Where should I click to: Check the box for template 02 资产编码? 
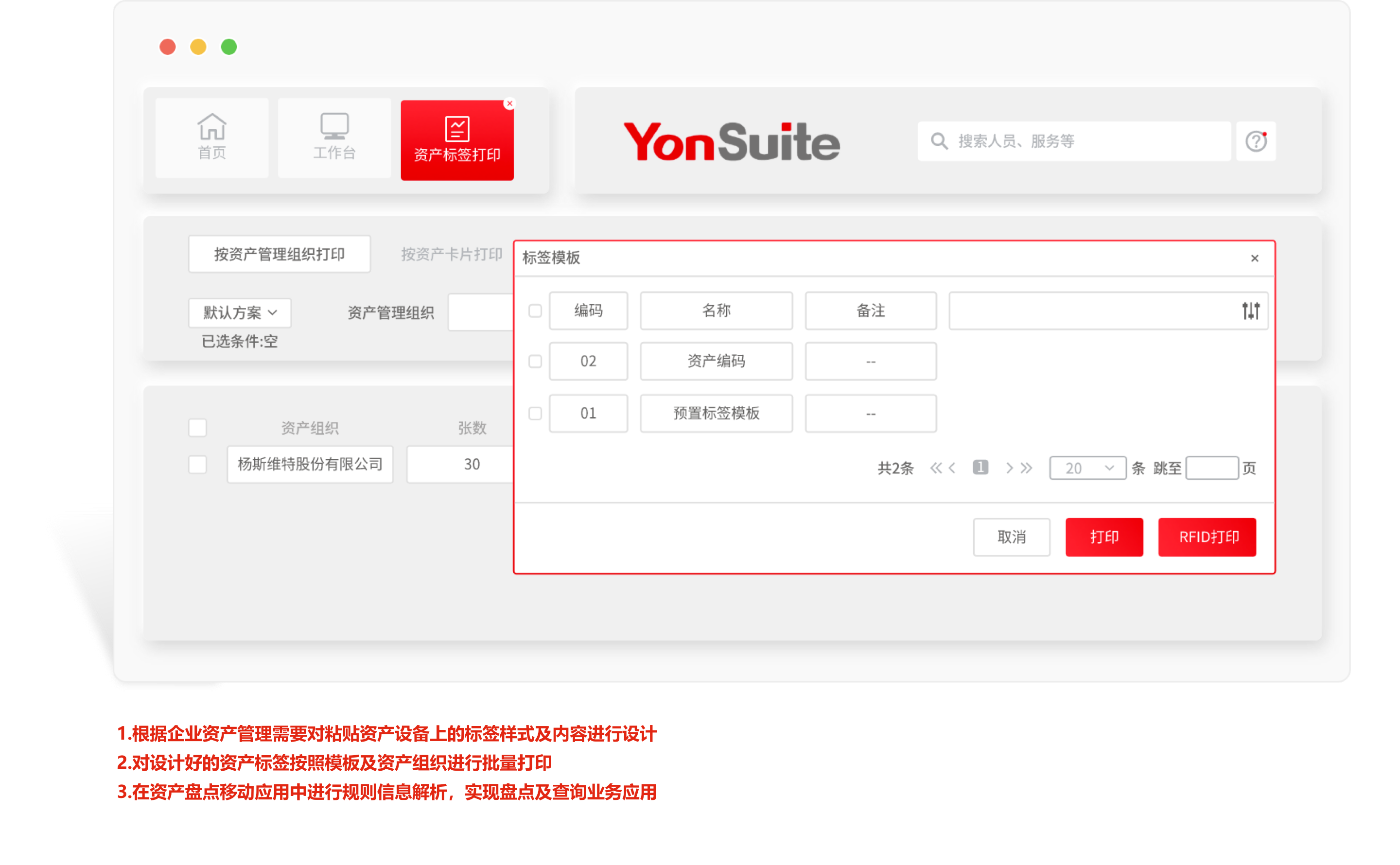(535, 362)
